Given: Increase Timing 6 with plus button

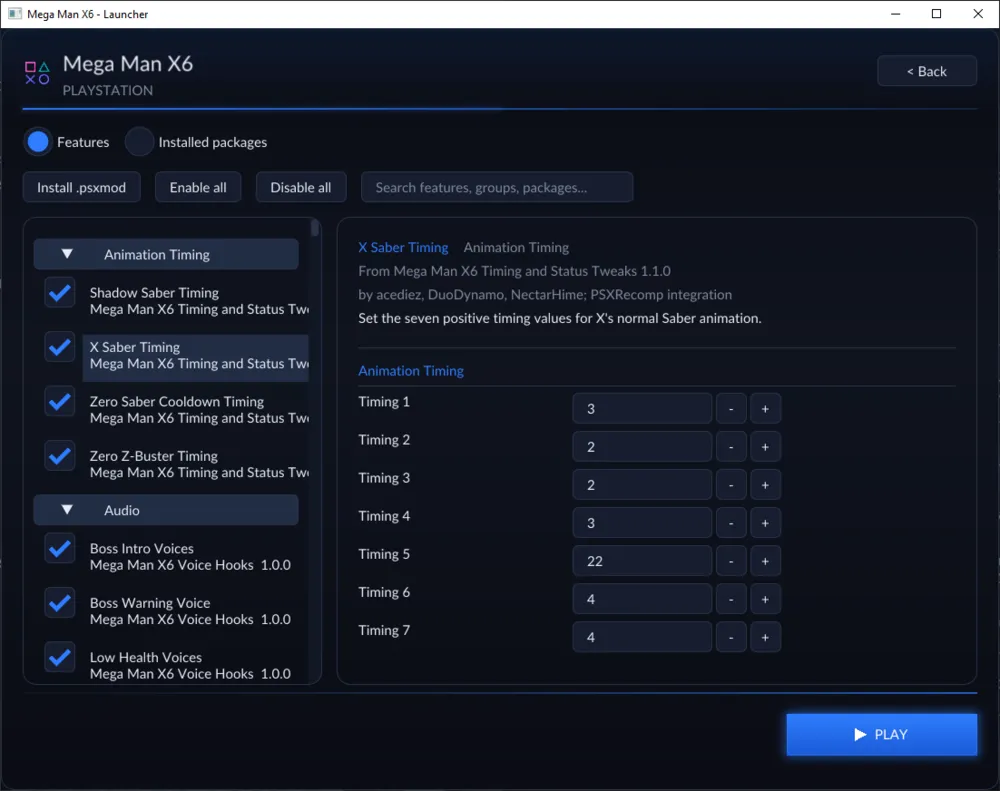Looking at the screenshot, I should [765, 600].
